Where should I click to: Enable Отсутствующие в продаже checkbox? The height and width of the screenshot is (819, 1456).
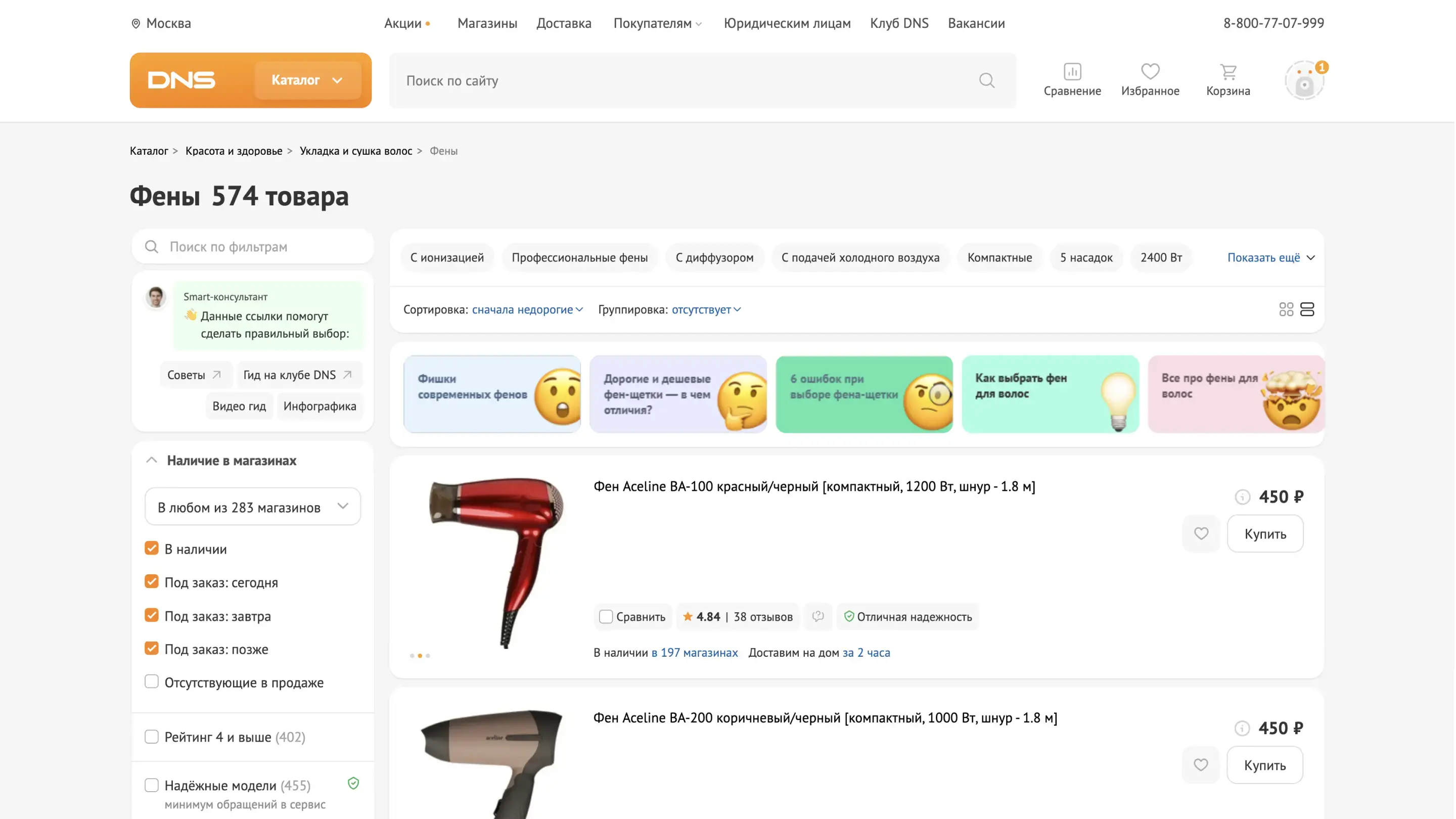[x=152, y=681]
